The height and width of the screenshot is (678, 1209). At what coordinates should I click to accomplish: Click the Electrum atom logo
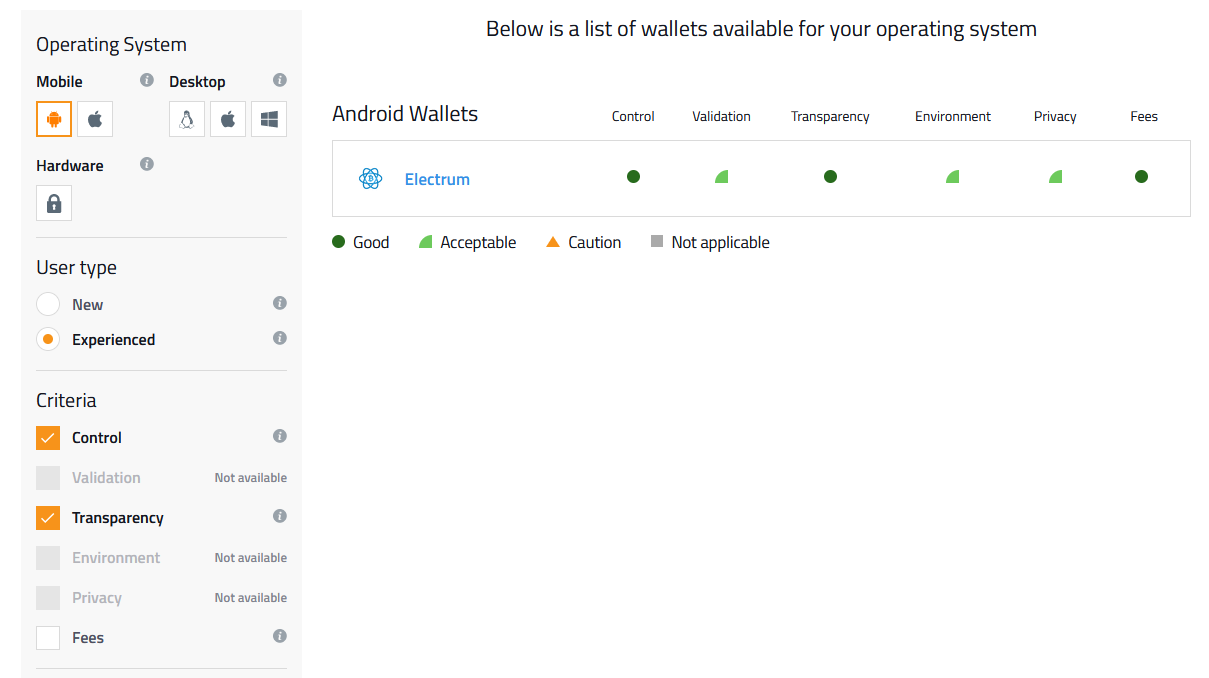370,179
